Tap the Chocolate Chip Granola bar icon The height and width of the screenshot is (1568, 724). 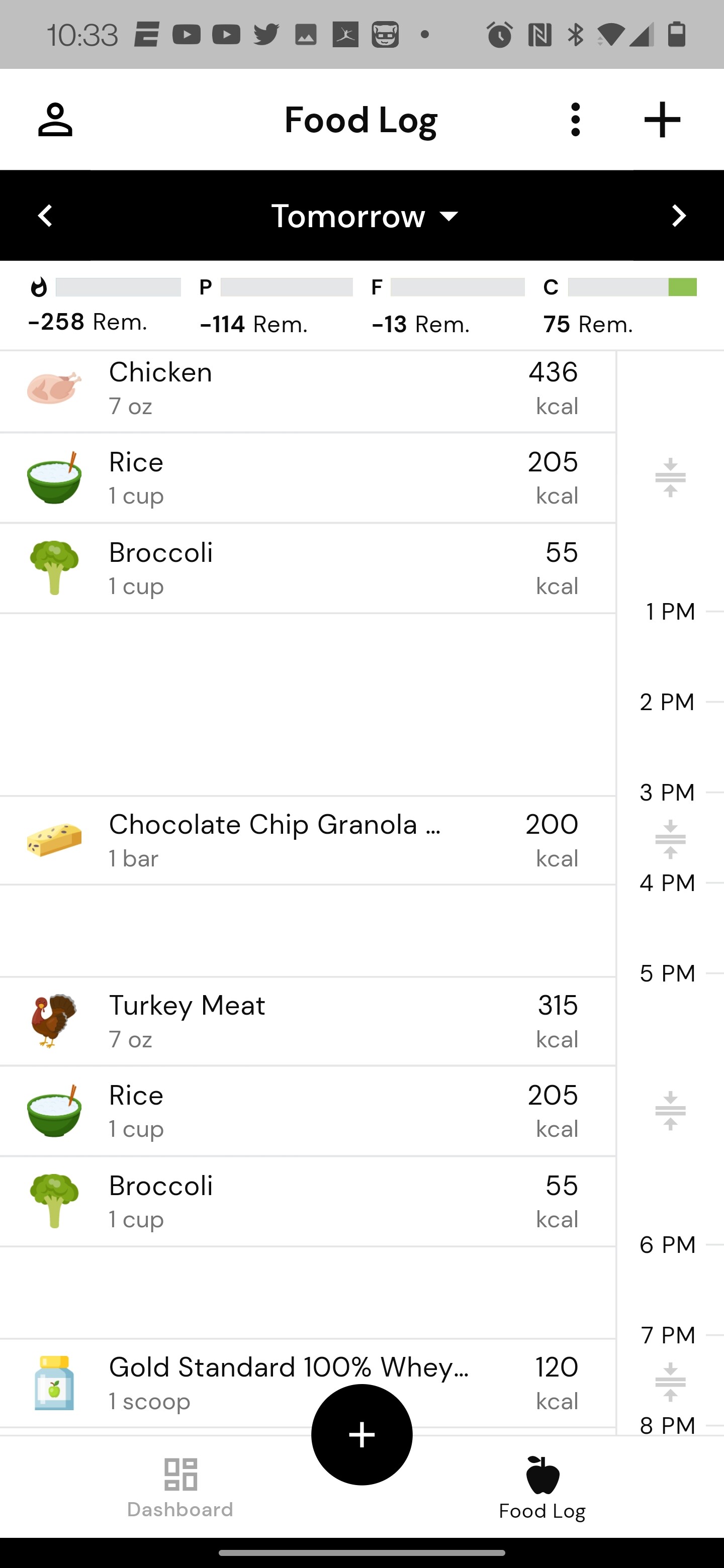(x=54, y=840)
